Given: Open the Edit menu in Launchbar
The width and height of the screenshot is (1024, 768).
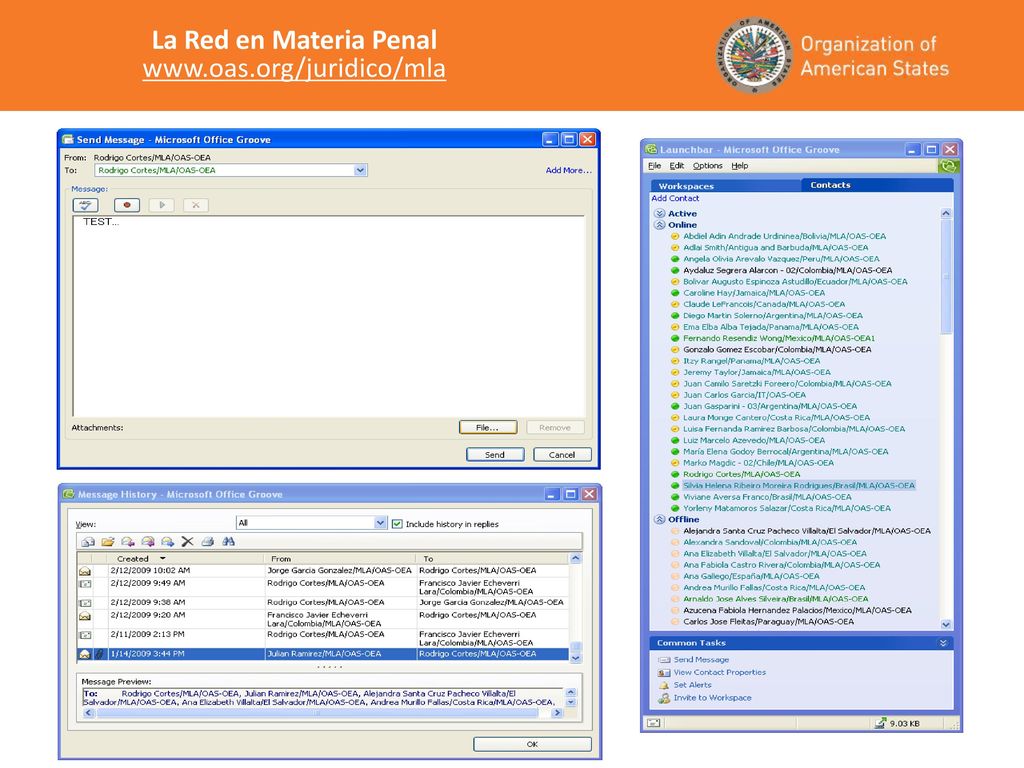Looking at the screenshot, I should tap(677, 166).
